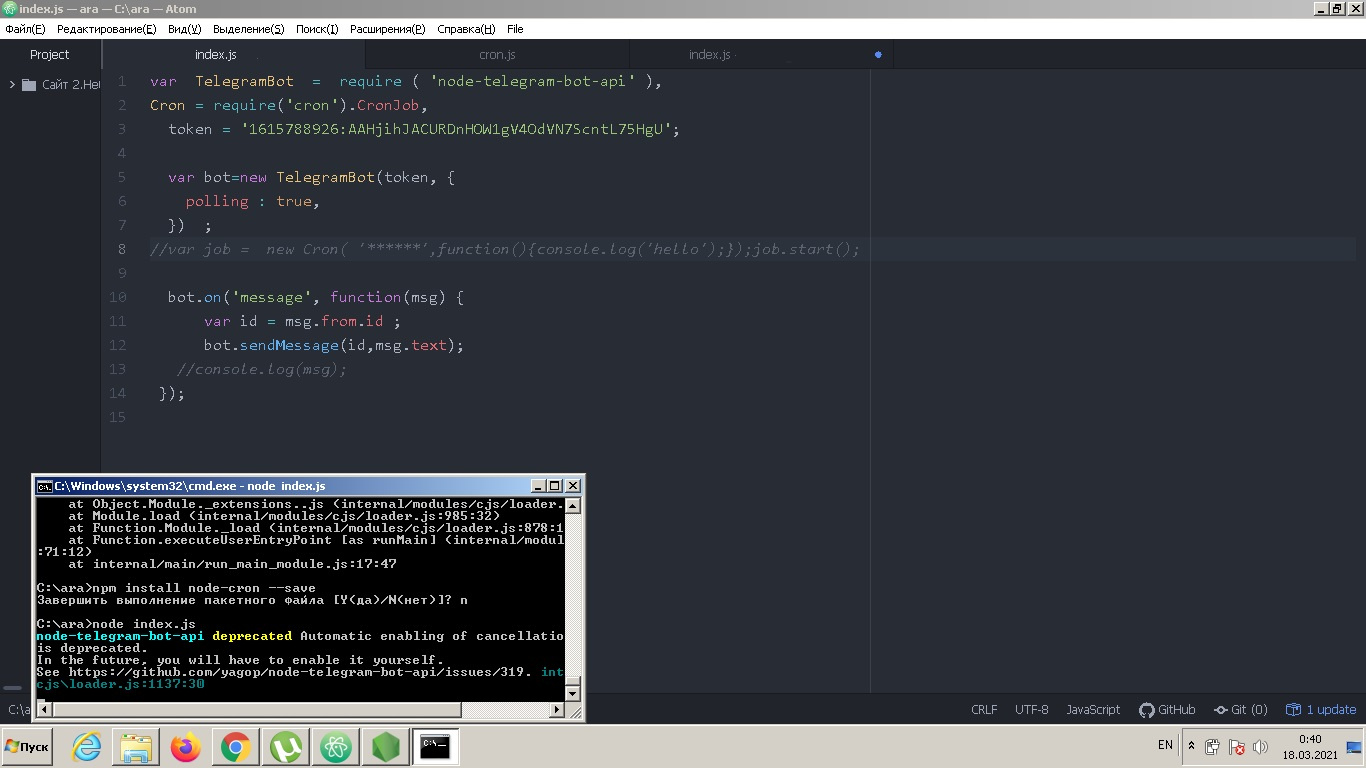
Task: Click the token string on line 3
Action: pyautogui.click(x=457, y=129)
